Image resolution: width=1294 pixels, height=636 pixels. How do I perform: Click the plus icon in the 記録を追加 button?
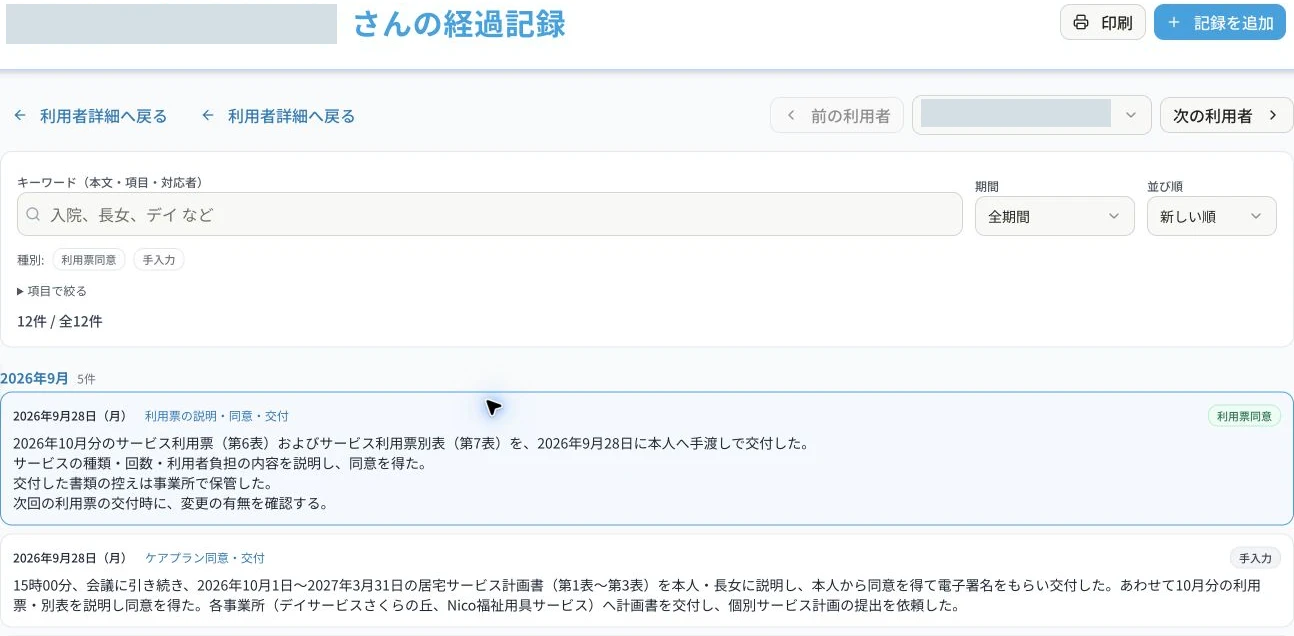pos(1174,22)
